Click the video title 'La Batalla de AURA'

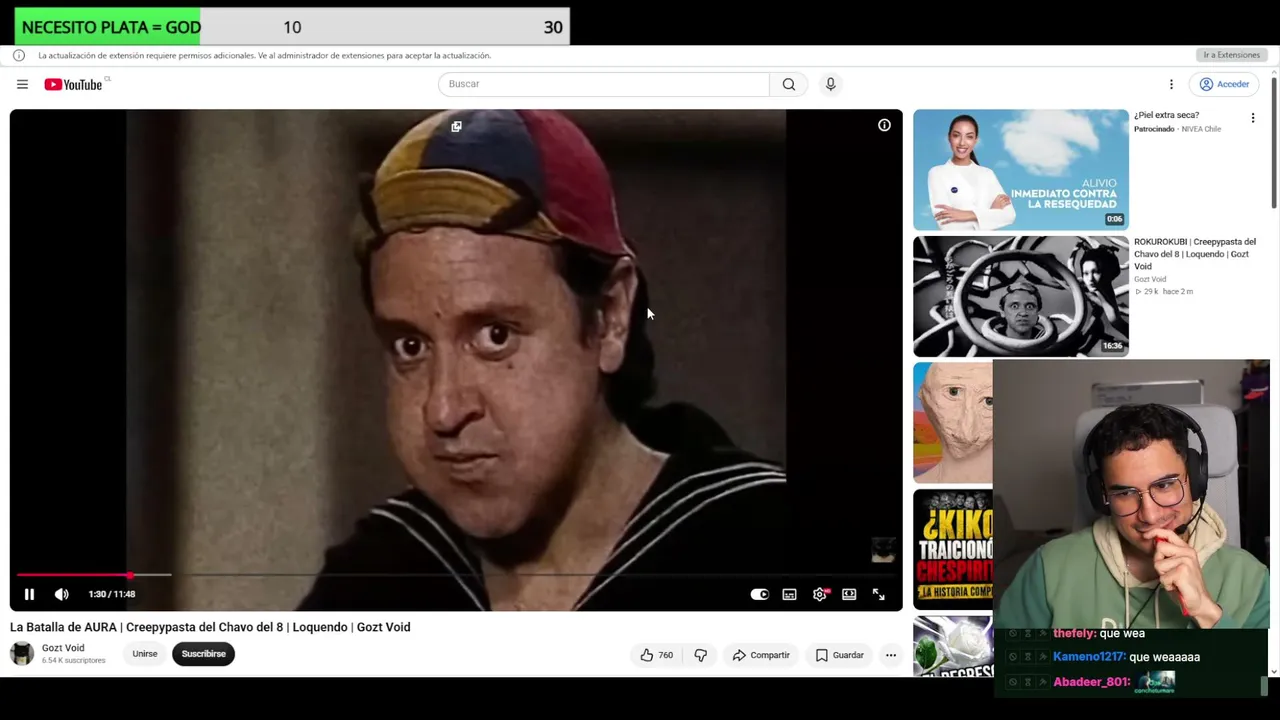pos(210,627)
